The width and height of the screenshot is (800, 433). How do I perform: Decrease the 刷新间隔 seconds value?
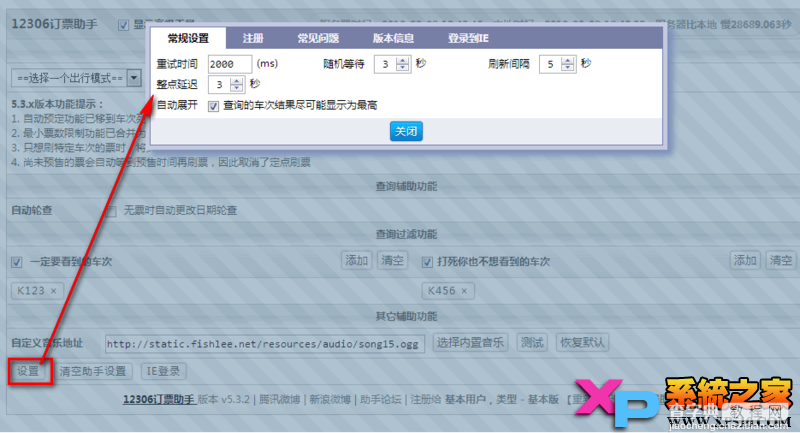tap(568, 68)
